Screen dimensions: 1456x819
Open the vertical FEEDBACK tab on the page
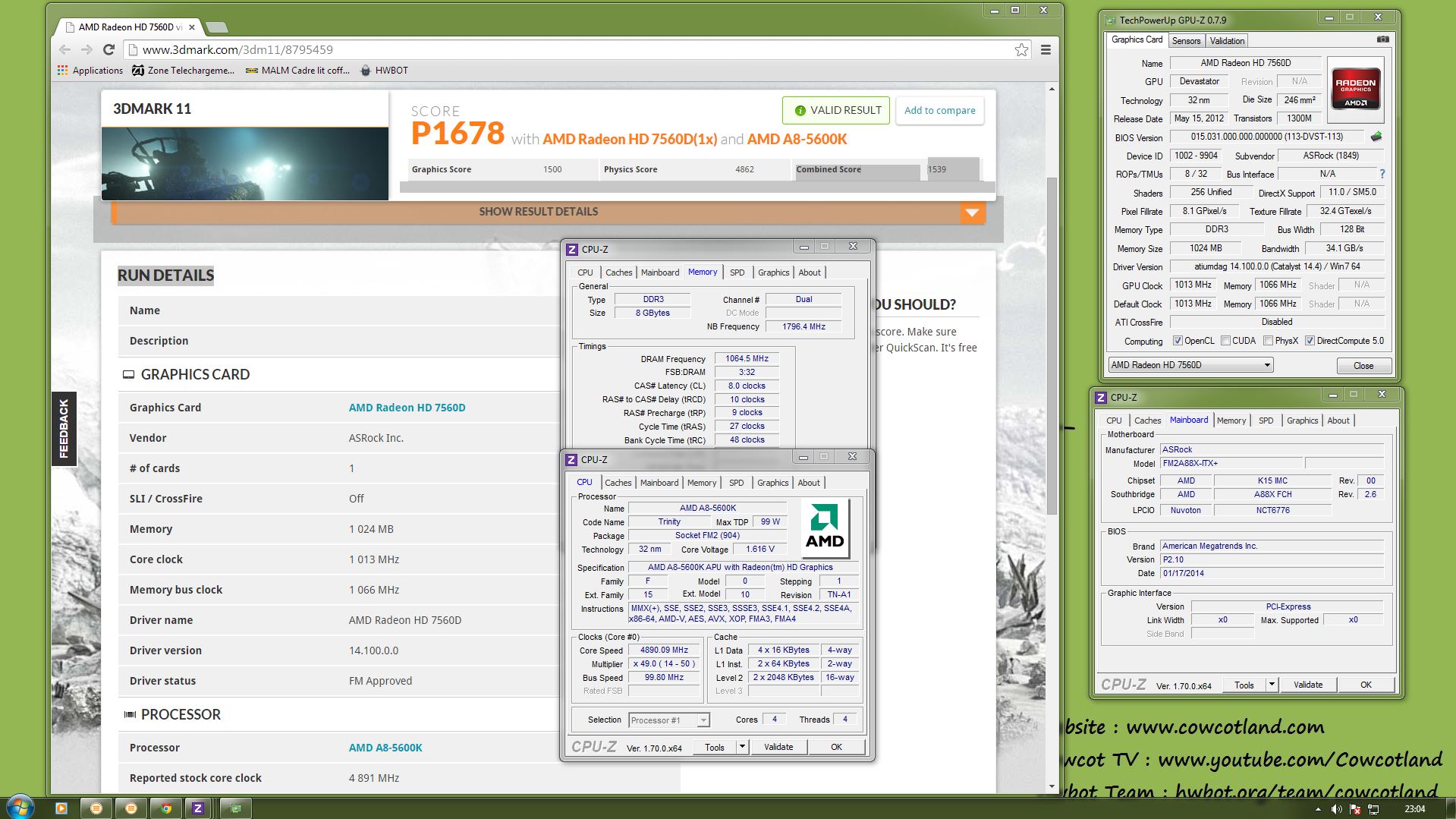pyautogui.click(x=64, y=429)
